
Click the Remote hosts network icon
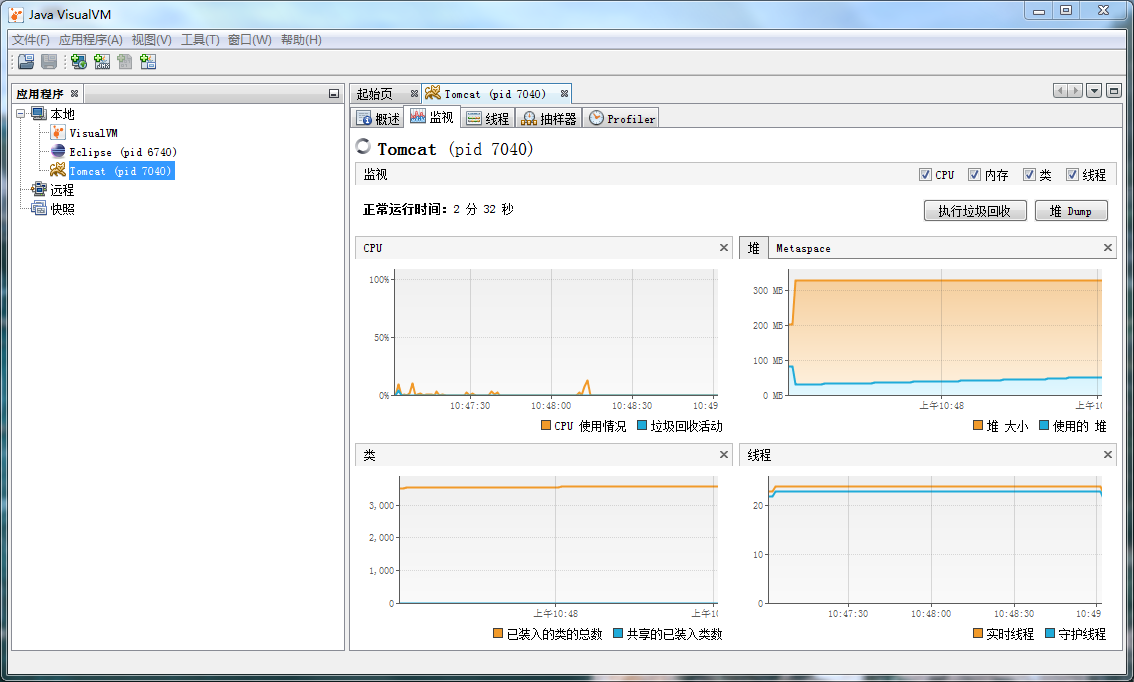click(39, 189)
